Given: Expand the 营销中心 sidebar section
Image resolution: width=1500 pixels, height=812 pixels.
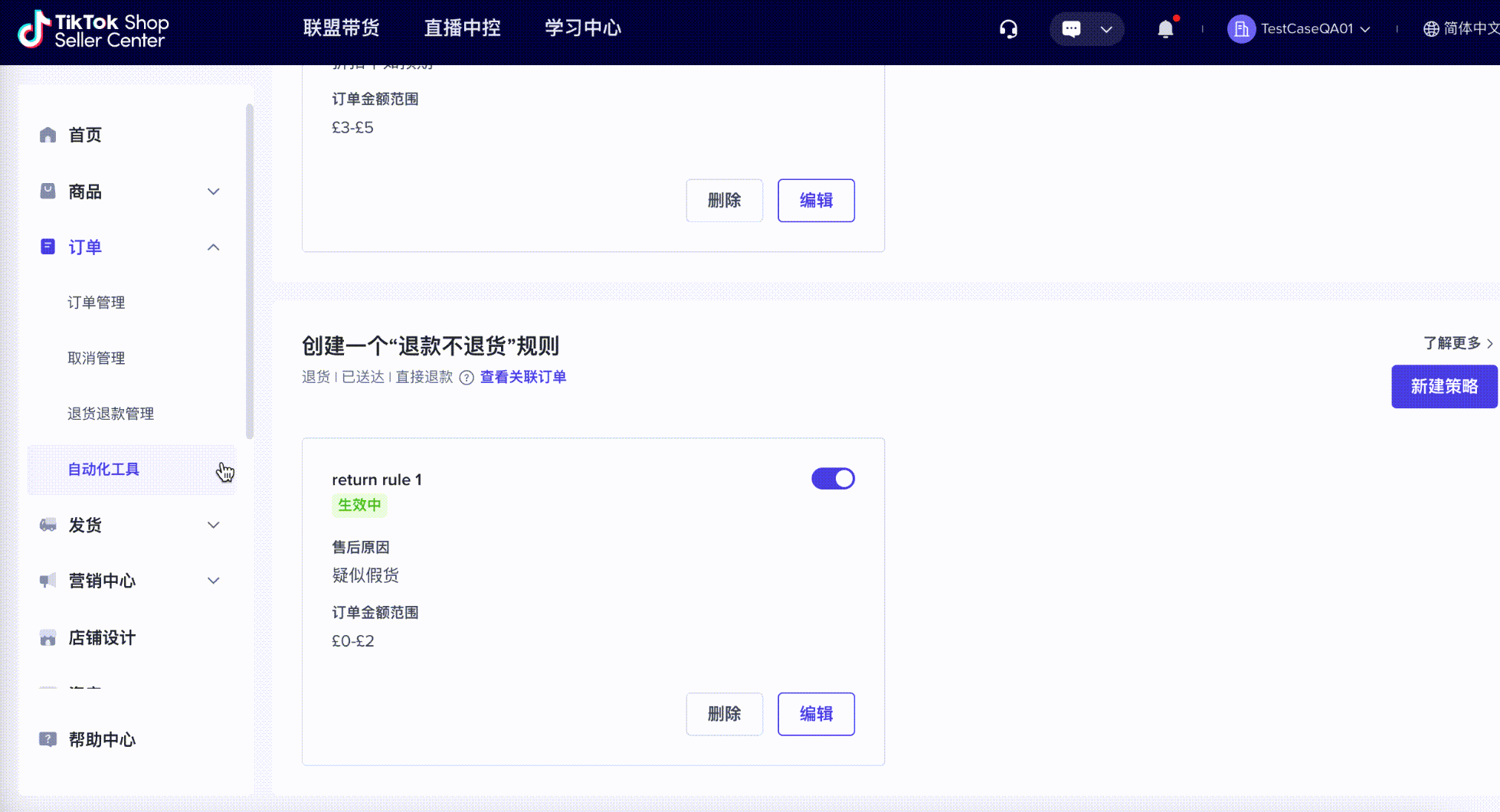Looking at the screenshot, I should pyautogui.click(x=213, y=581).
